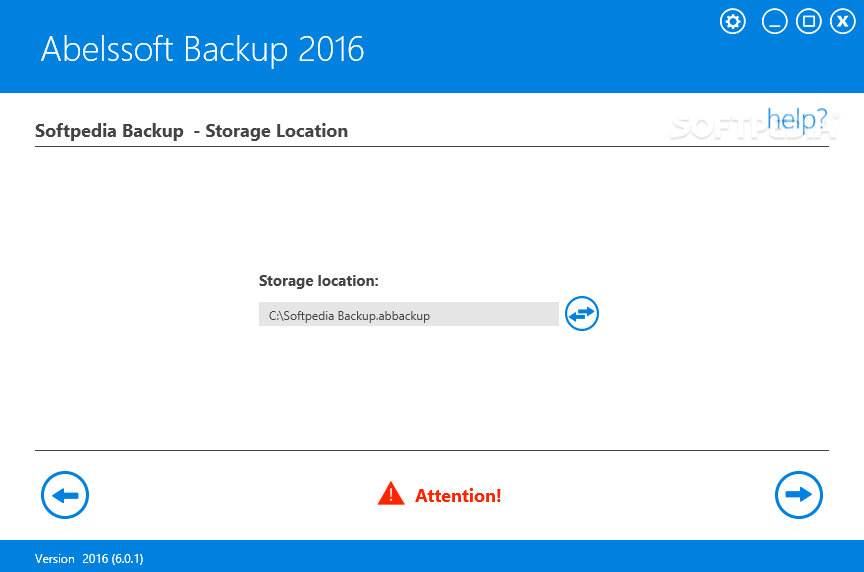Screen dimensions: 864x572
Task: Click the Storage Location part of the heading
Action: pyautogui.click(x=277, y=131)
